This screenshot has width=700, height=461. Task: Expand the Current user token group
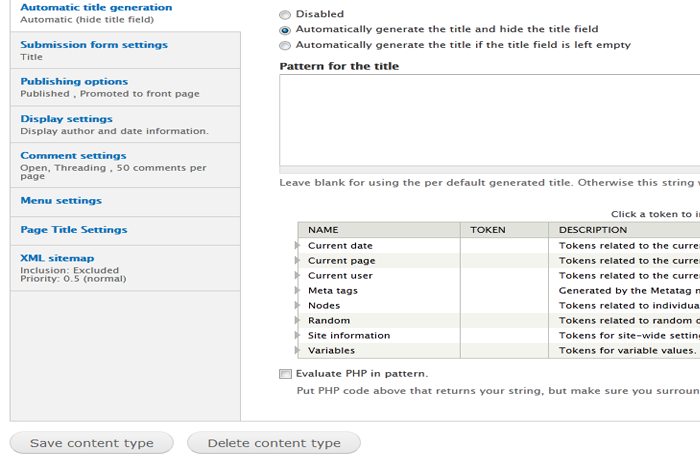(x=297, y=275)
